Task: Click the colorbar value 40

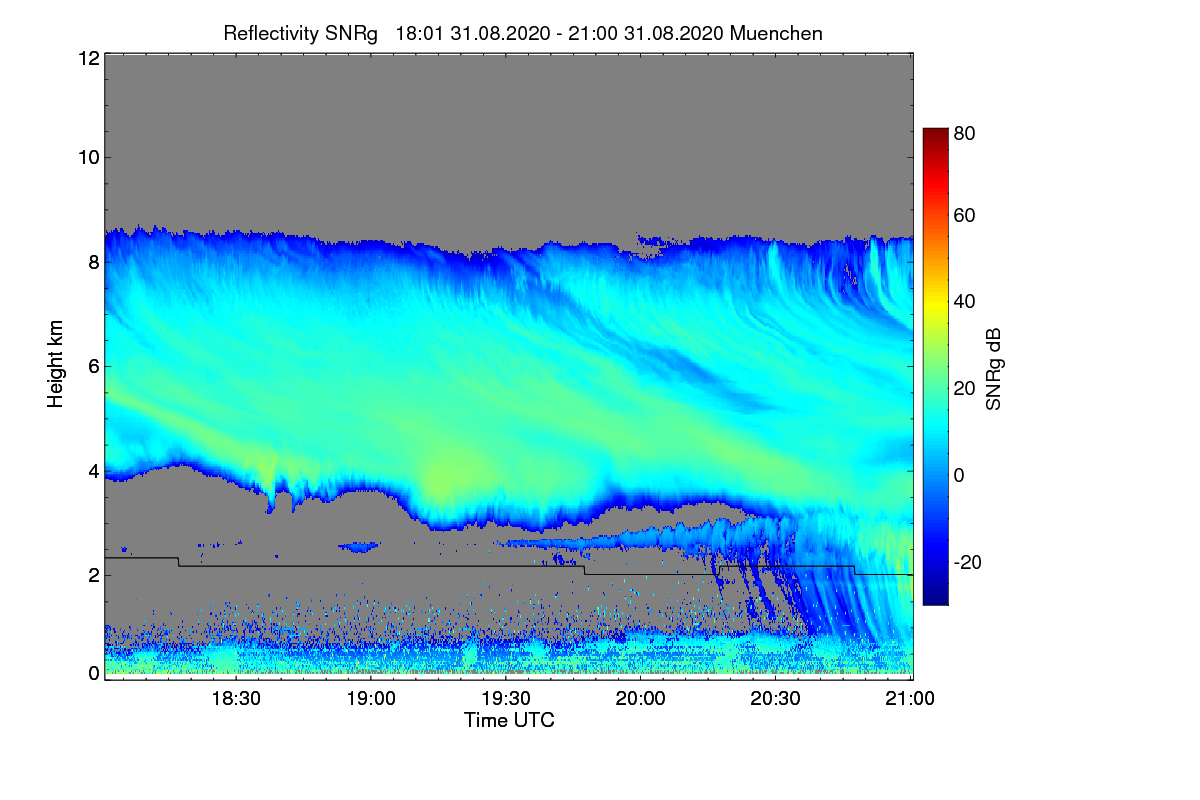Action: (x=964, y=301)
